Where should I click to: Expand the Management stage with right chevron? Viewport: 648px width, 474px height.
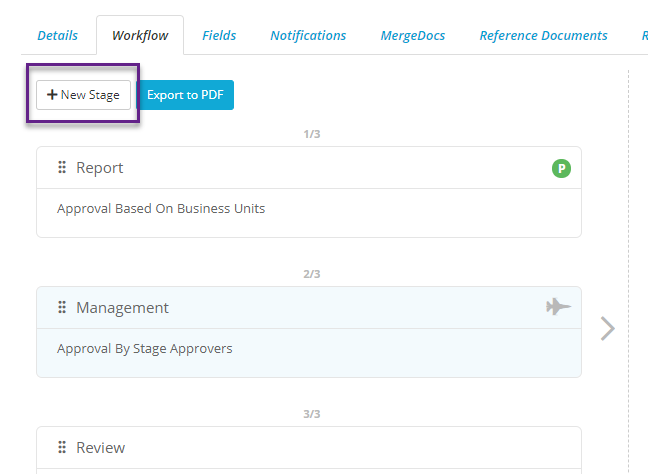click(608, 329)
